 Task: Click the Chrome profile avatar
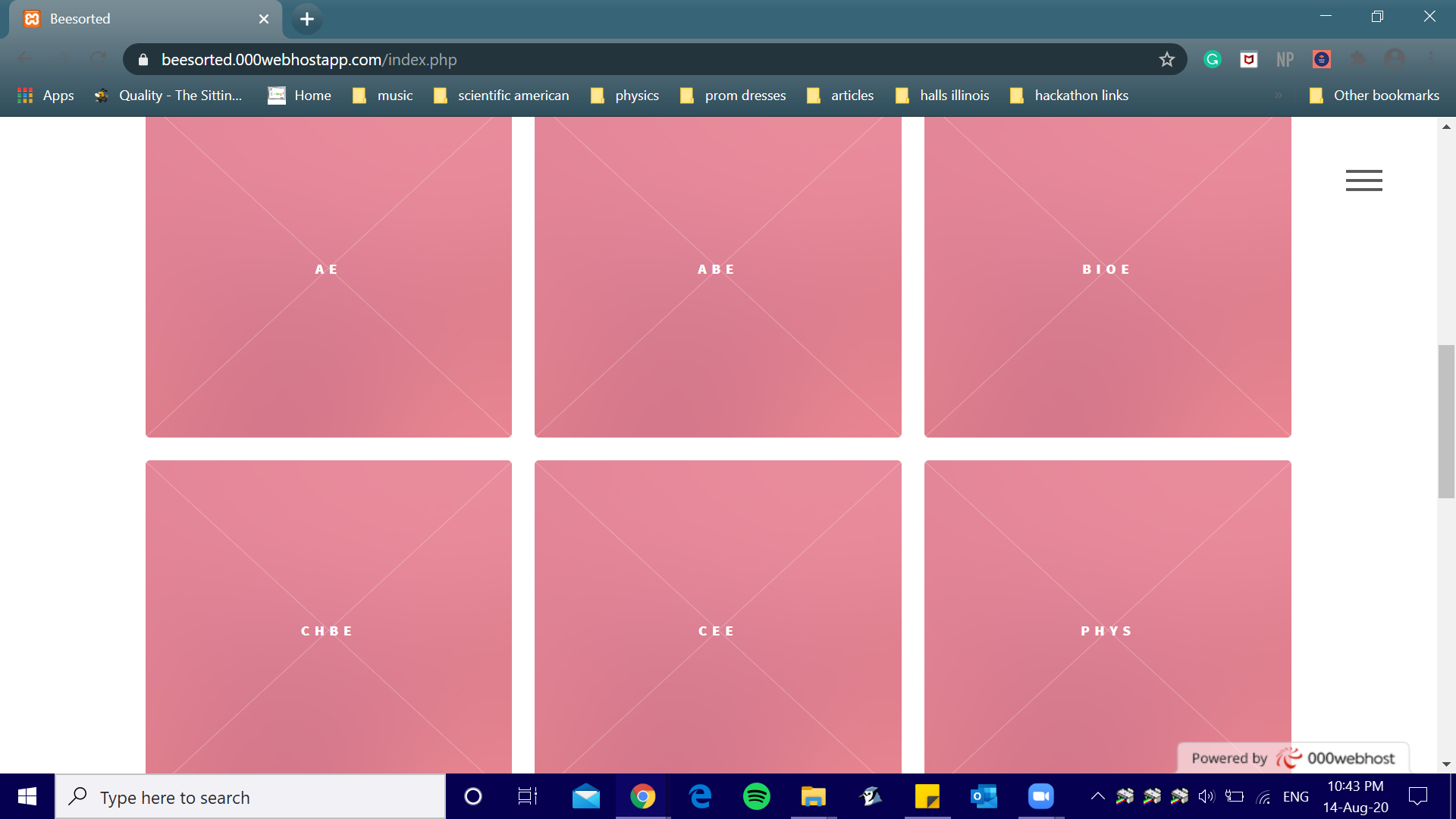point(1394,59)
